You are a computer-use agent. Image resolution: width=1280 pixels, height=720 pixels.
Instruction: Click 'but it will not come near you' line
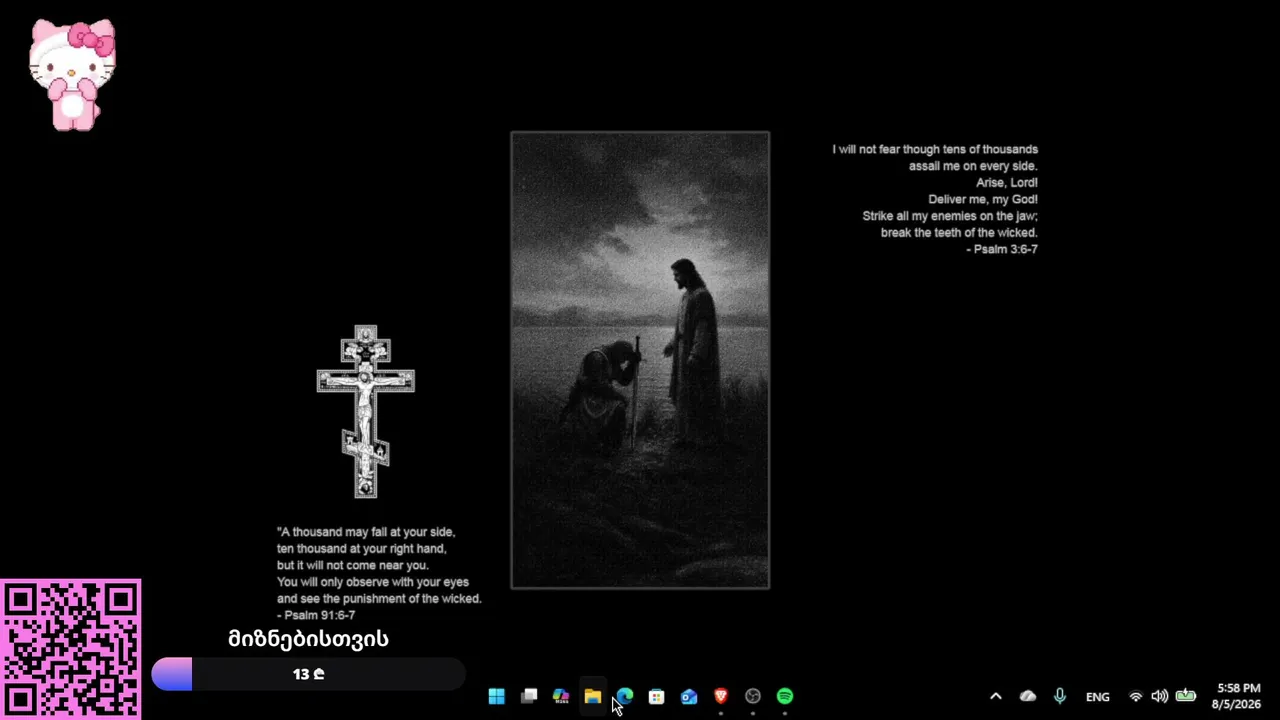pyautogui.click(x=353, y=565)
